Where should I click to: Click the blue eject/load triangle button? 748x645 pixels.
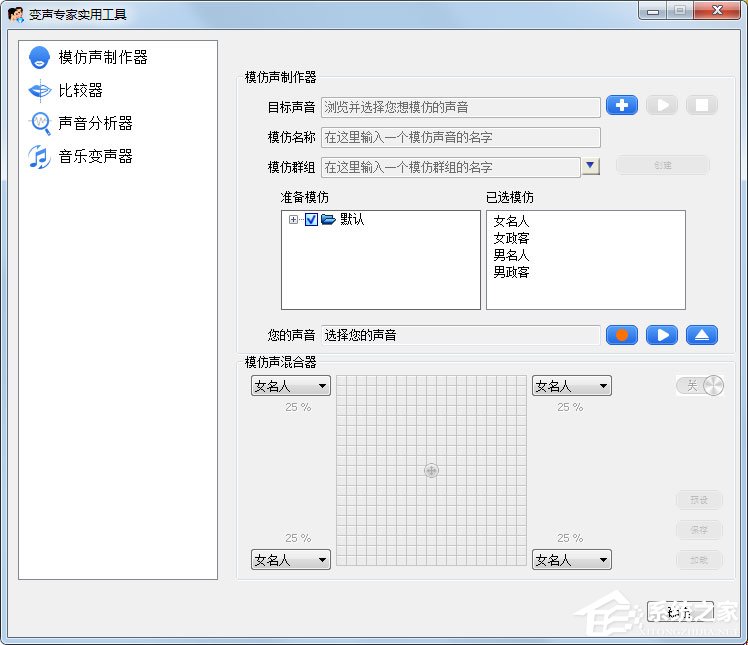(x=702, y=335)
